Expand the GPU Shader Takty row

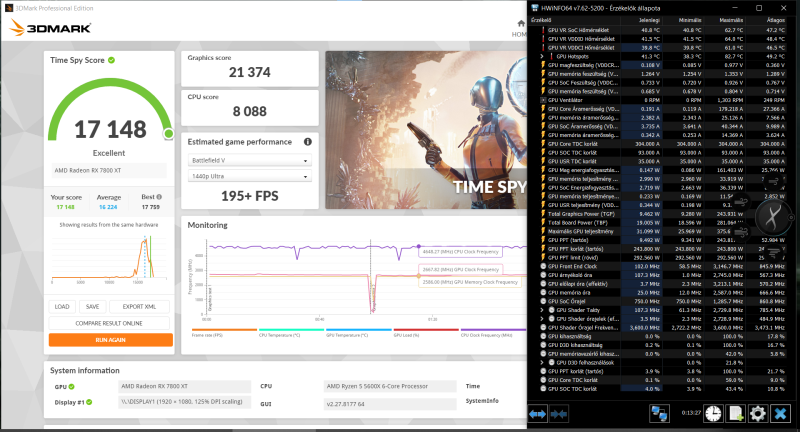[542, 310]
